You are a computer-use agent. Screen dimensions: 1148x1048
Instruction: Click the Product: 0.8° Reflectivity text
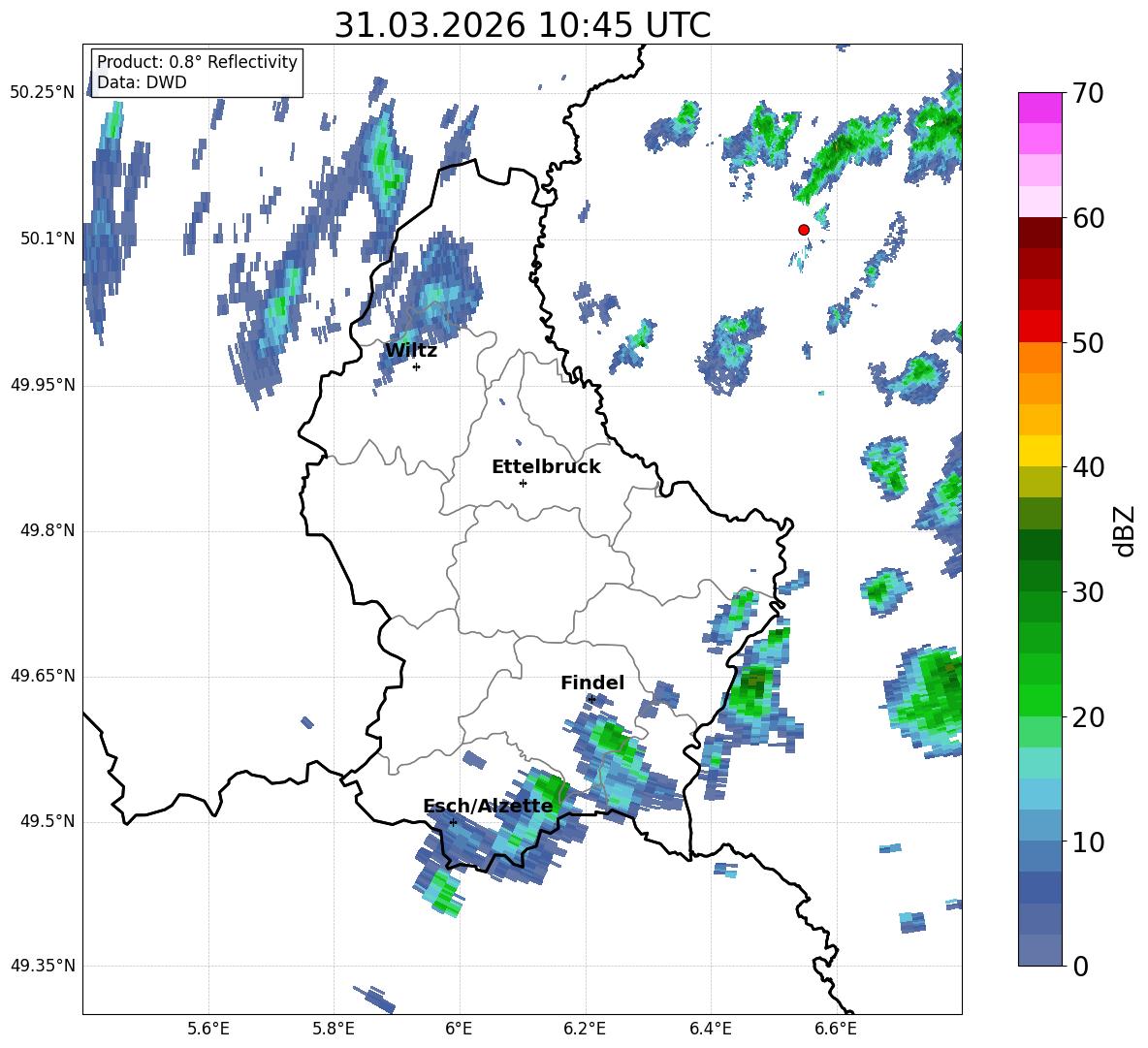tap(197, 62)
